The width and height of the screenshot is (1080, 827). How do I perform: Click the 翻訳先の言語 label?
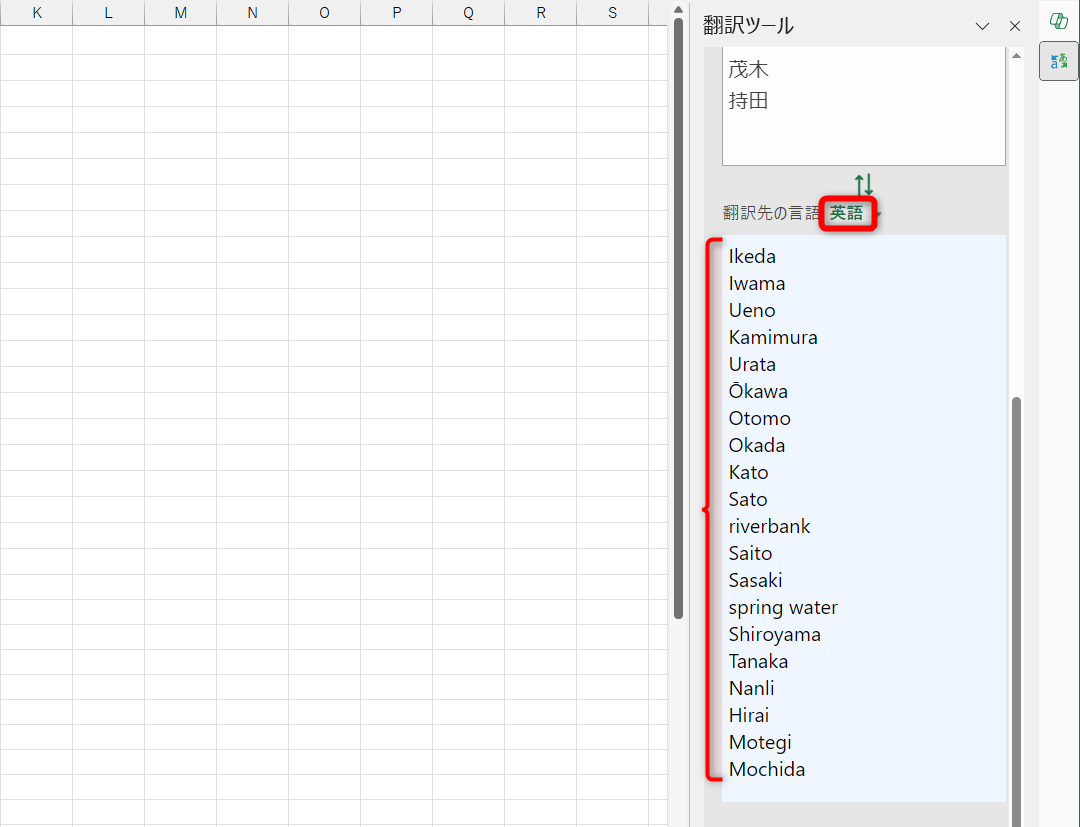pos(771,213)
